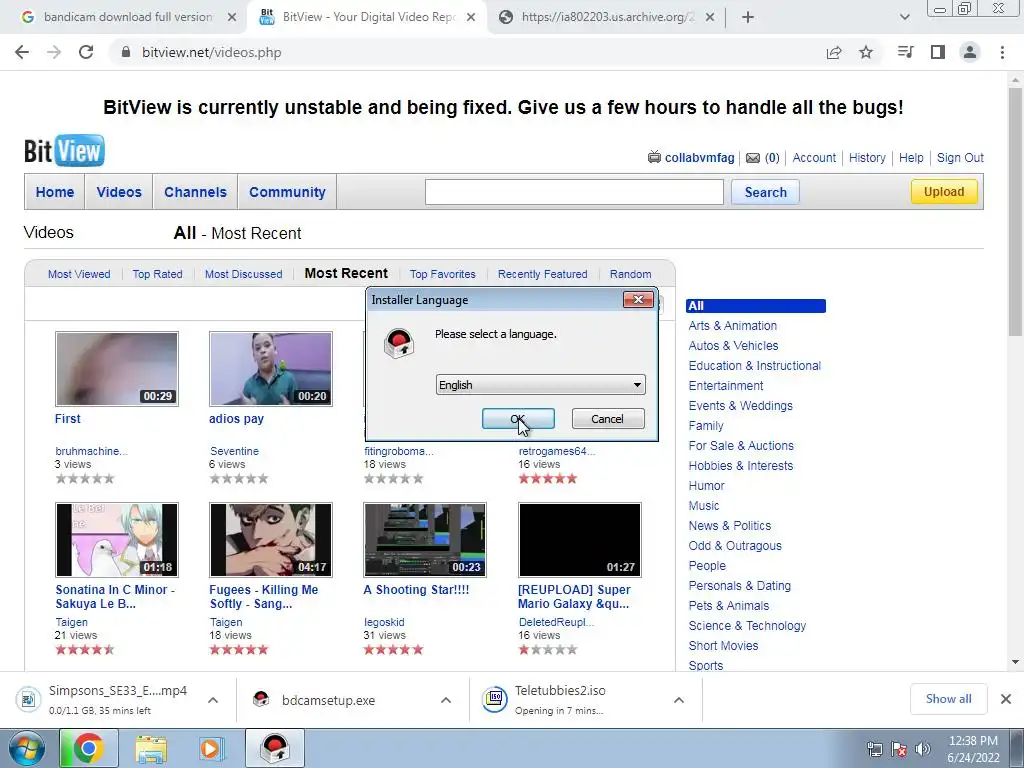Screen dimensions: 1024x768
Task: Click the share page icon in address bar
Action: [x=834, y=52]
